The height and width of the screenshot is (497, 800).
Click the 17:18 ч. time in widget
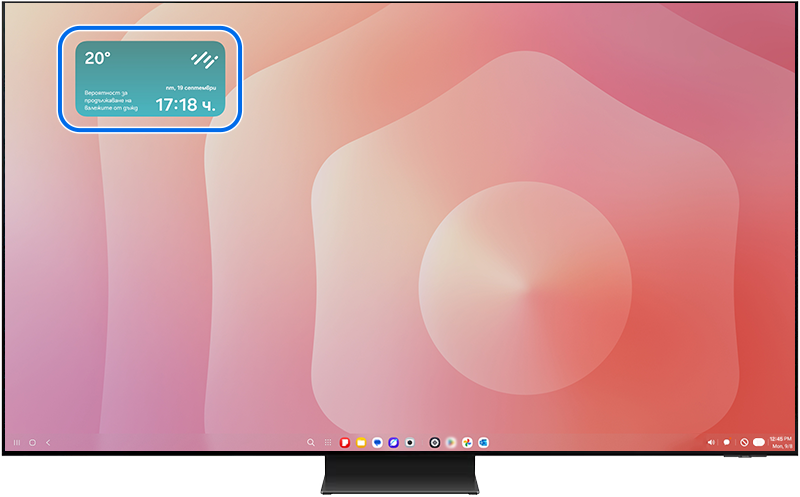185,105
